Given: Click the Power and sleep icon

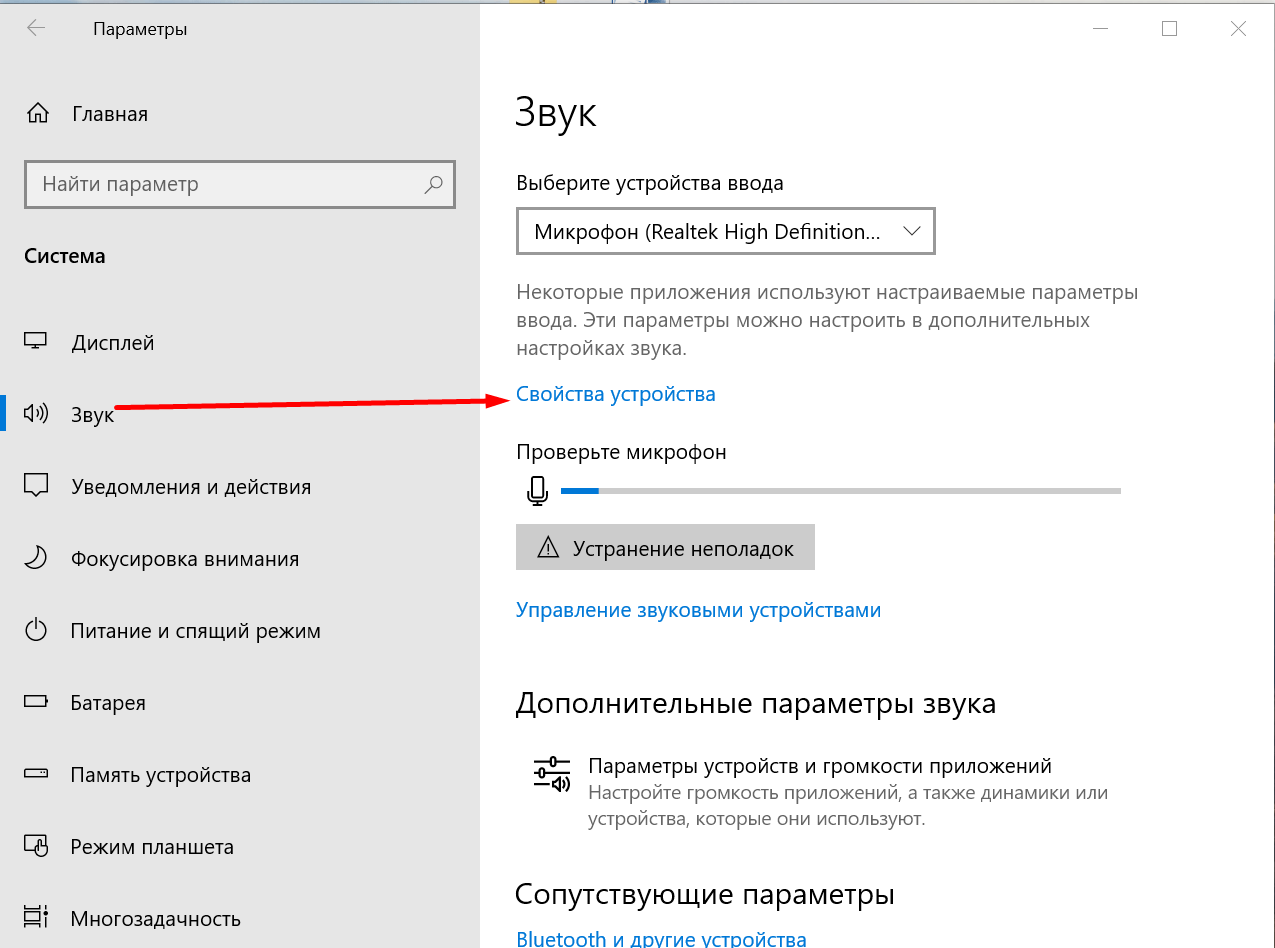Looking at the screenshot, I should coord(36,630).
